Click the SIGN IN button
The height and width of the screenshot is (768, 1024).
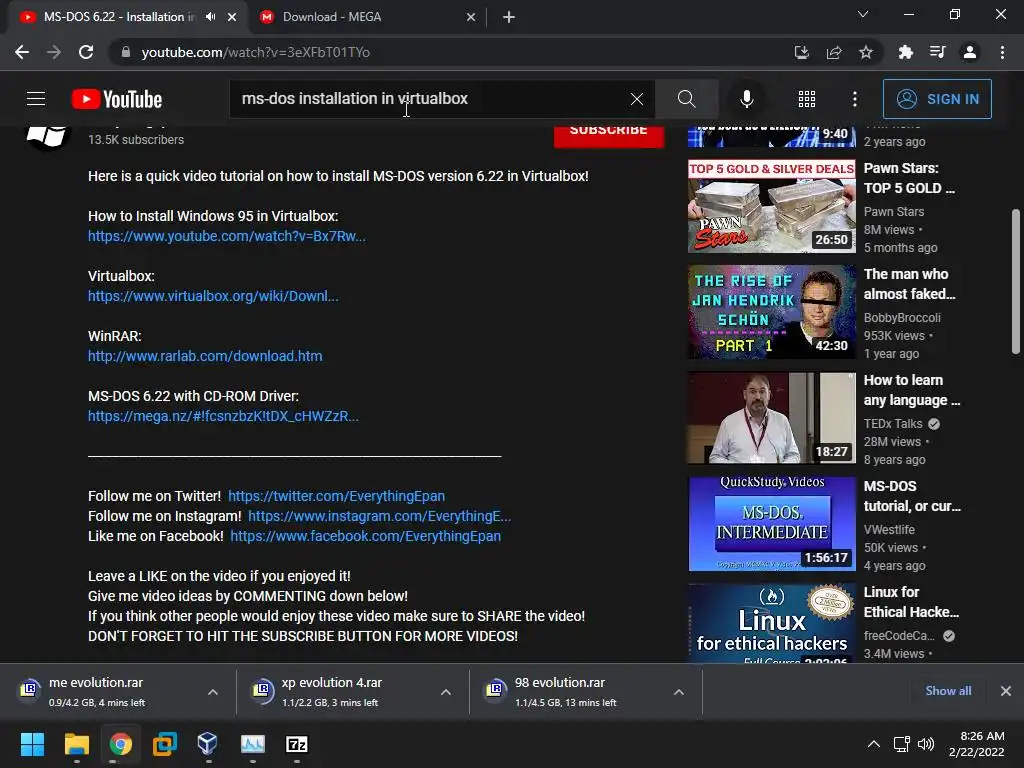coord(936,99)
